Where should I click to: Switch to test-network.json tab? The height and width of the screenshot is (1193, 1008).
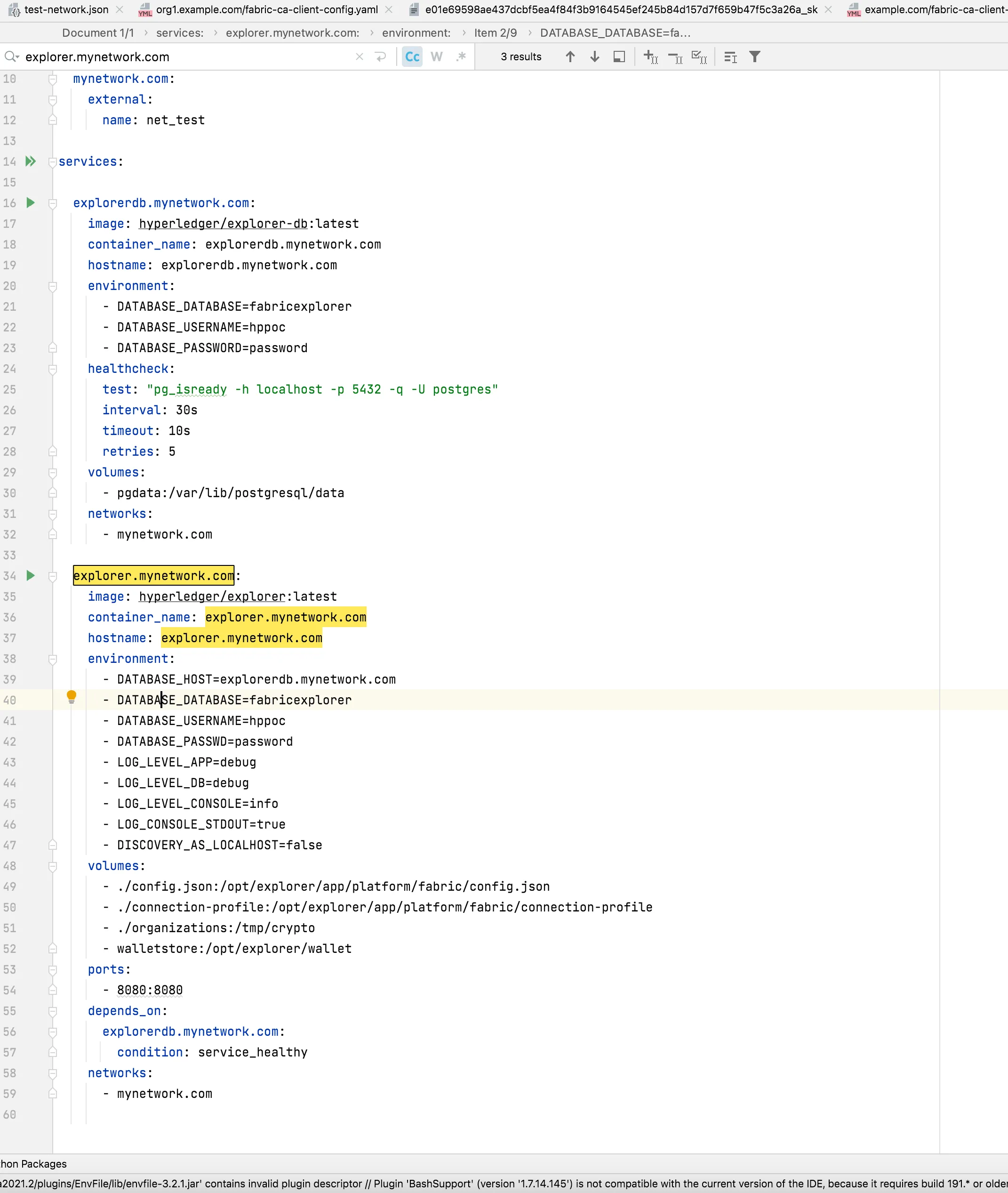click(66, 10)
